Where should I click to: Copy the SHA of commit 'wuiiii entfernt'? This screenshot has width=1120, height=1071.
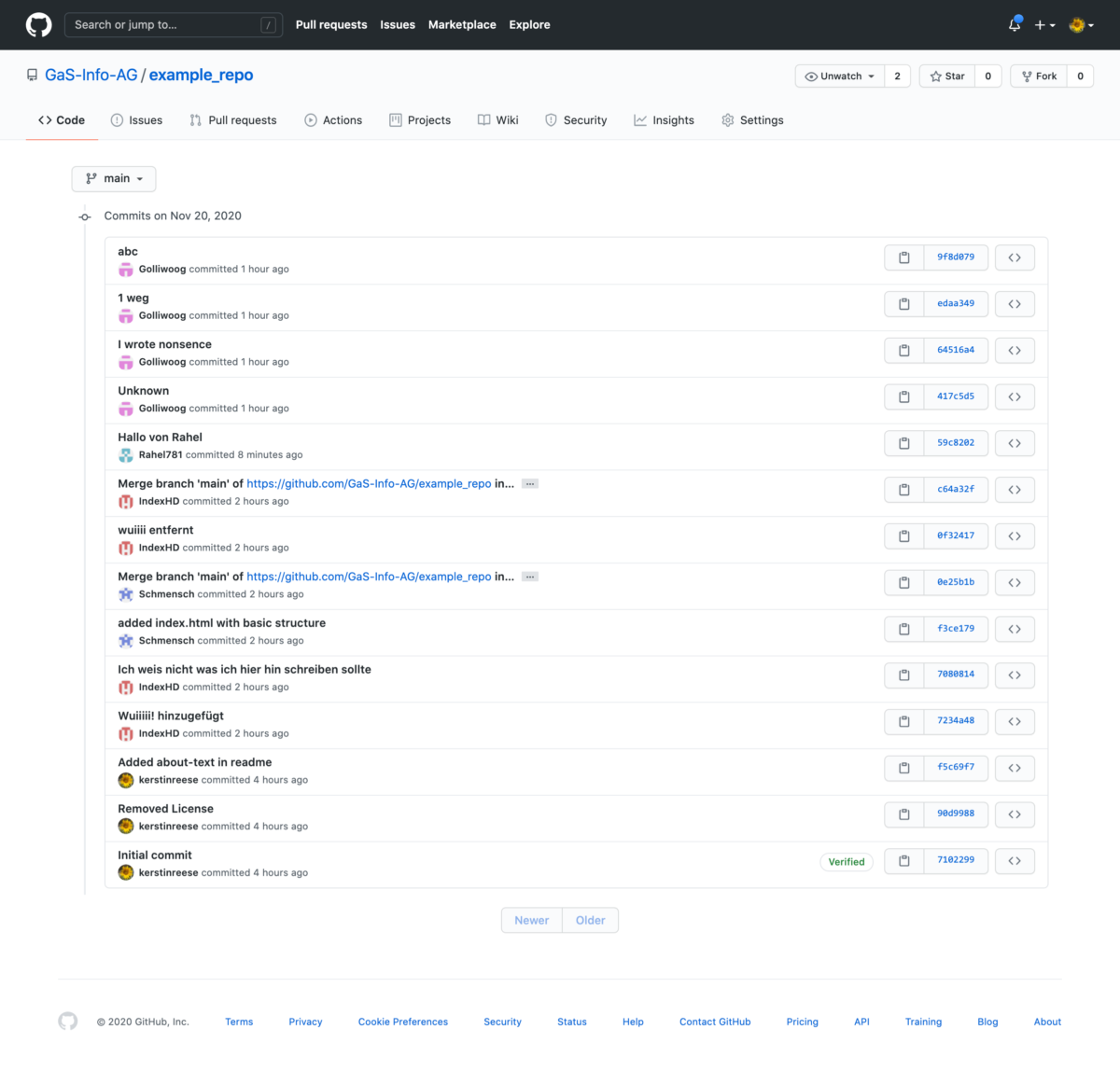click(903, 535)
